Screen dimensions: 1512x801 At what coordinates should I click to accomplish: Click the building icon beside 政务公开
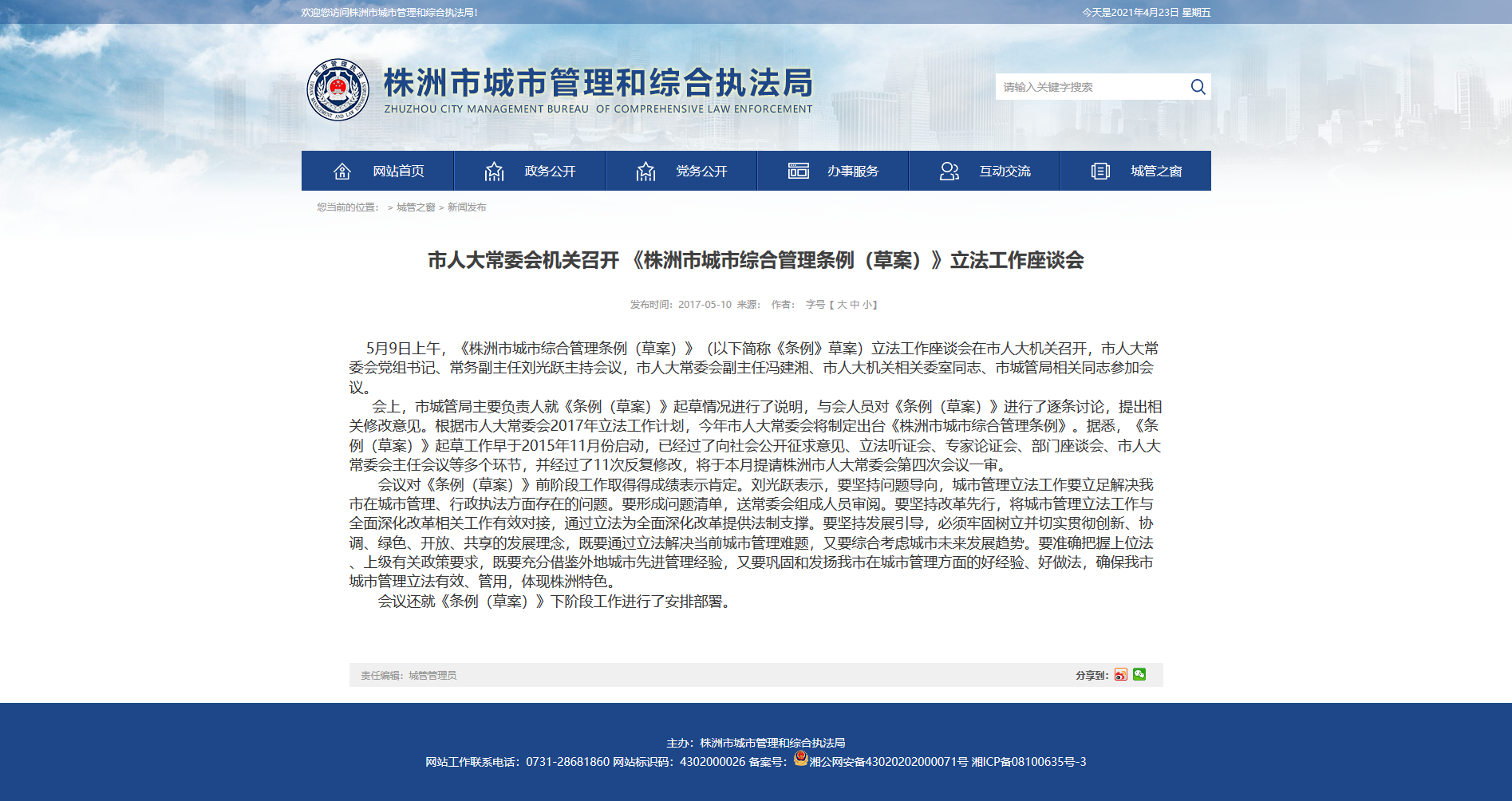(494, 171)
